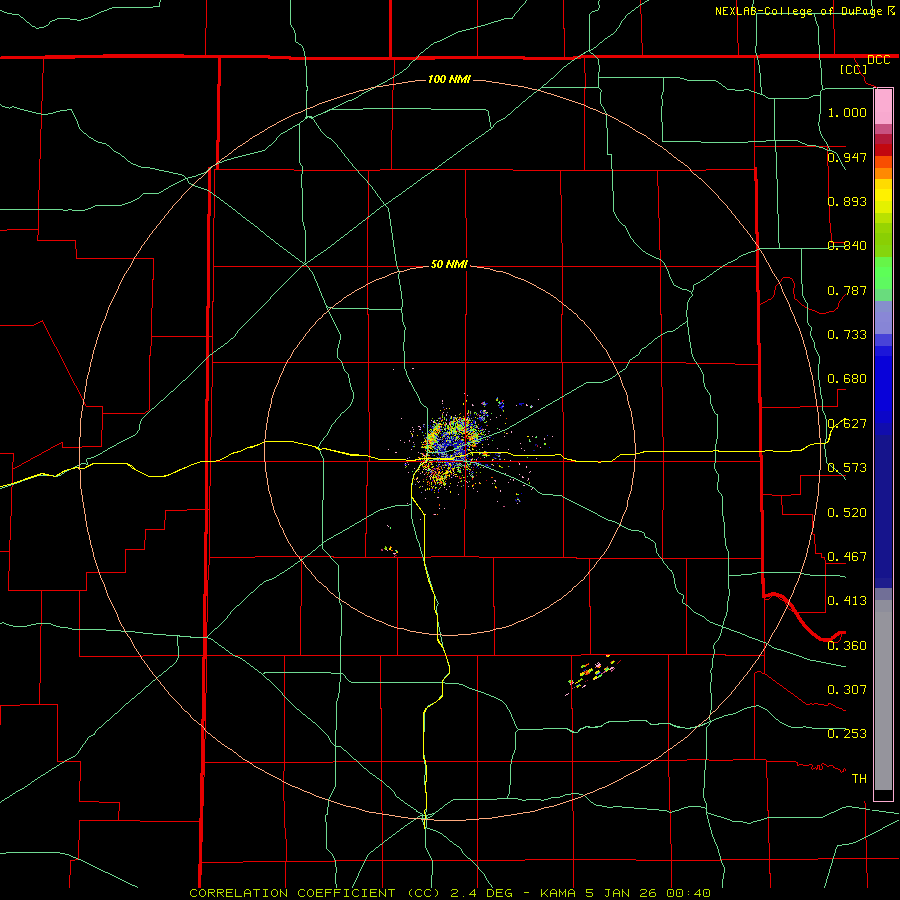
Task: Click the bright blue color bar segment
Action: pos(883,390)
